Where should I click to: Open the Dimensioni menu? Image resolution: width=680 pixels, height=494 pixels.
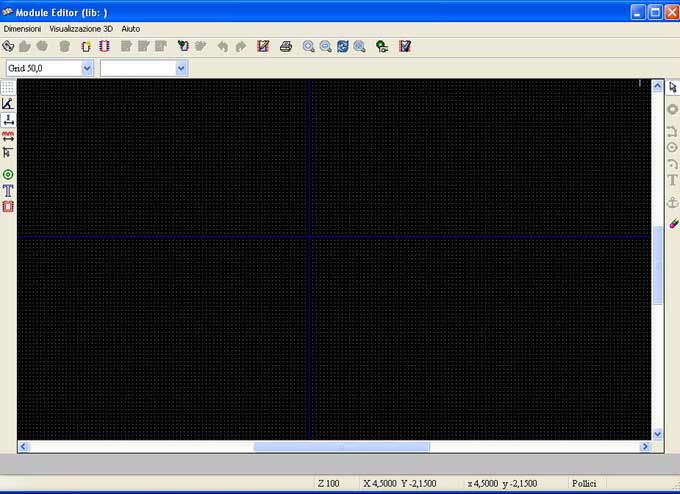pos(22,29)
